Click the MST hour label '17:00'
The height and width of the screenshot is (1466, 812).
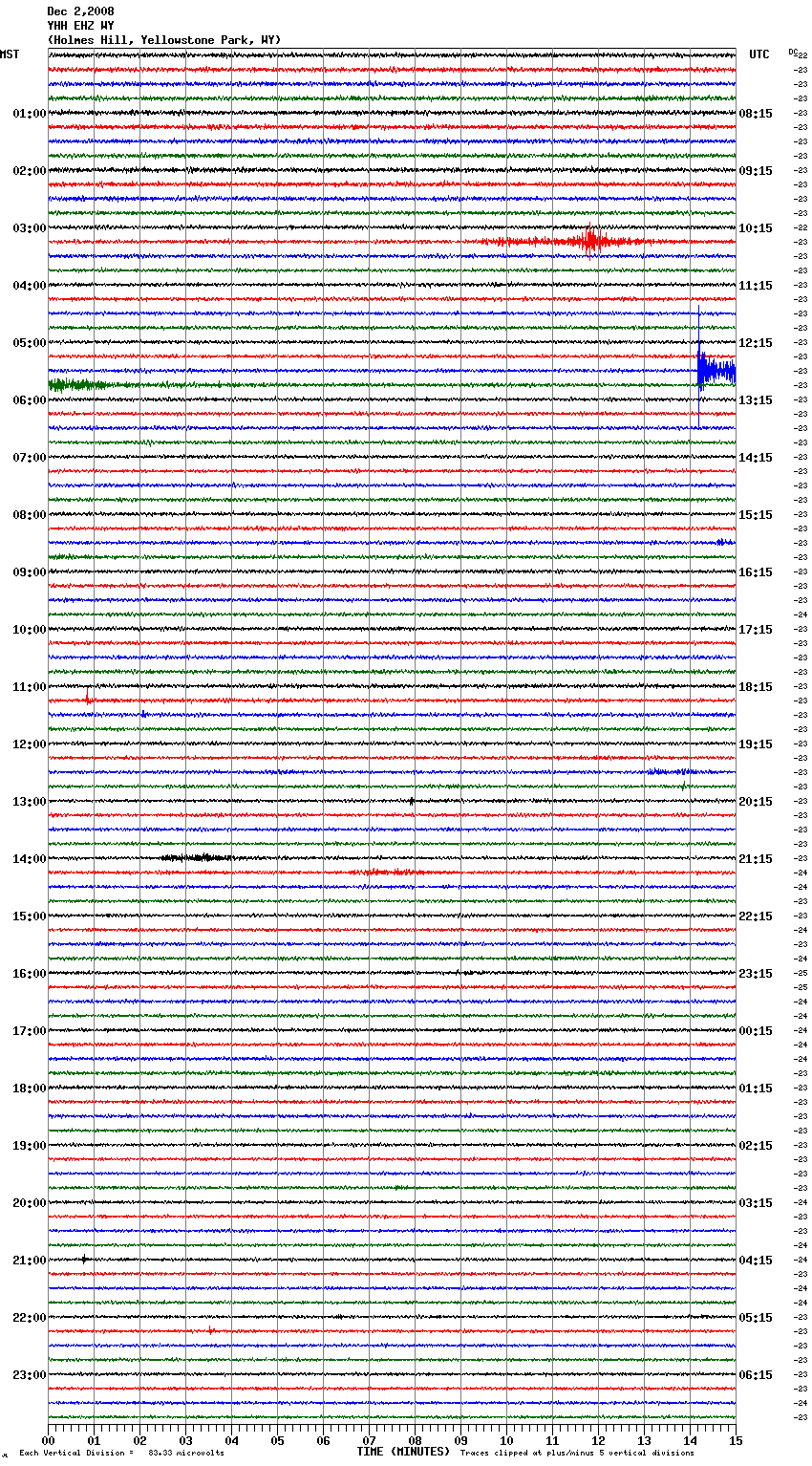pyautogui.click(x=30, y=1031)
